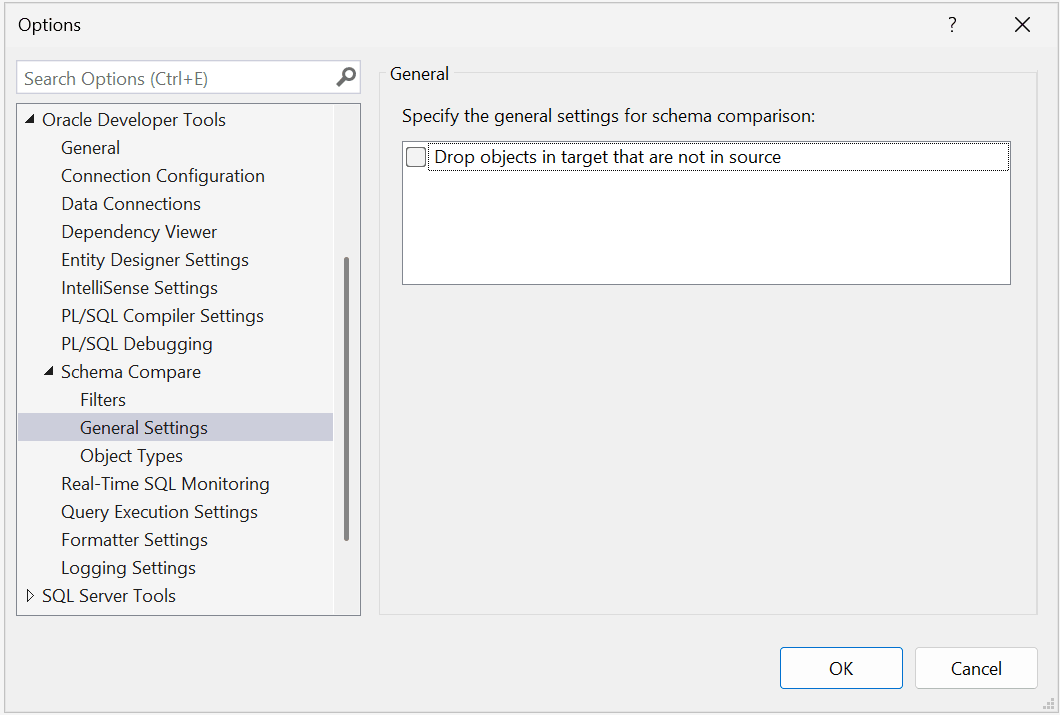This screenshot has height=715, width=1060.
Task: Collapse the Schema Compare node
Action: pos(48,371)
